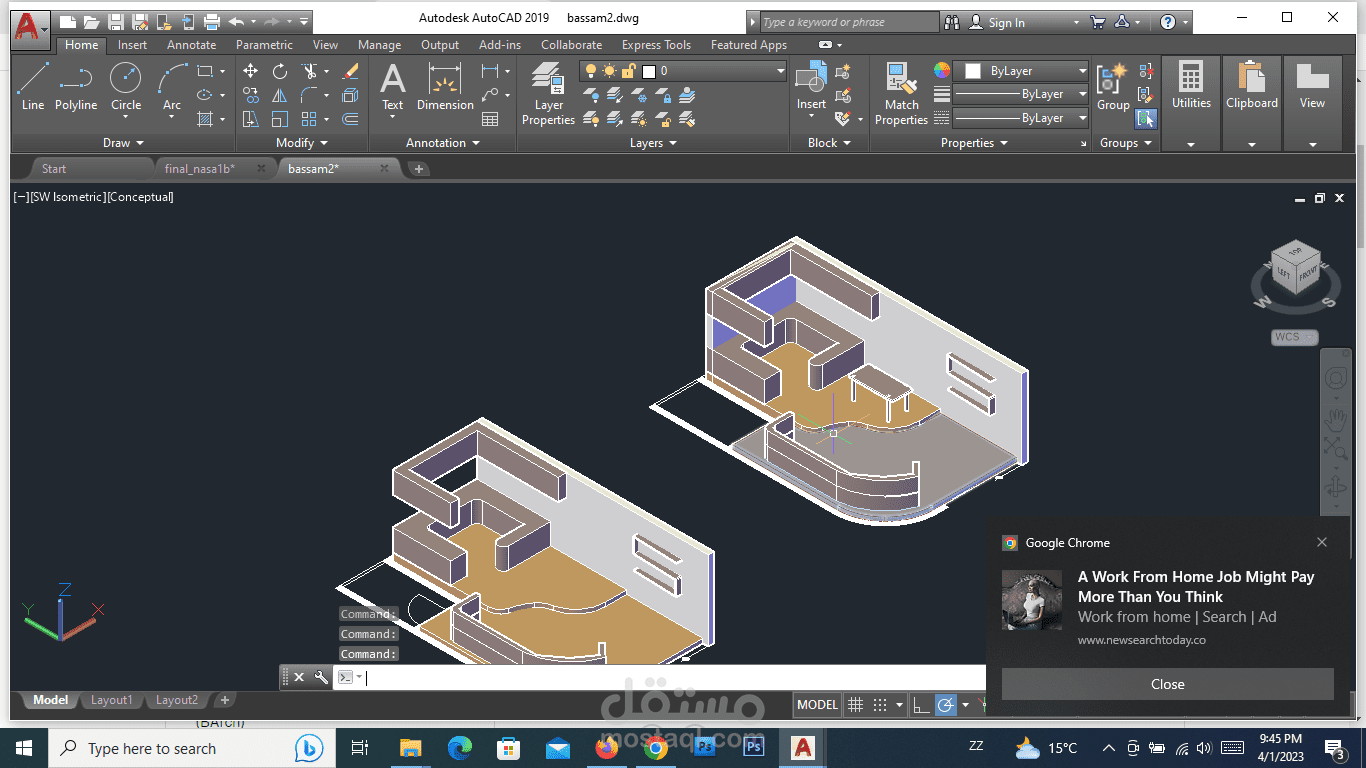Image resolution: width=1366 pixels, height=768 pixels.
Task: Switch to the final_nasa1b drawing tab
Action: (x=200, y=169)
